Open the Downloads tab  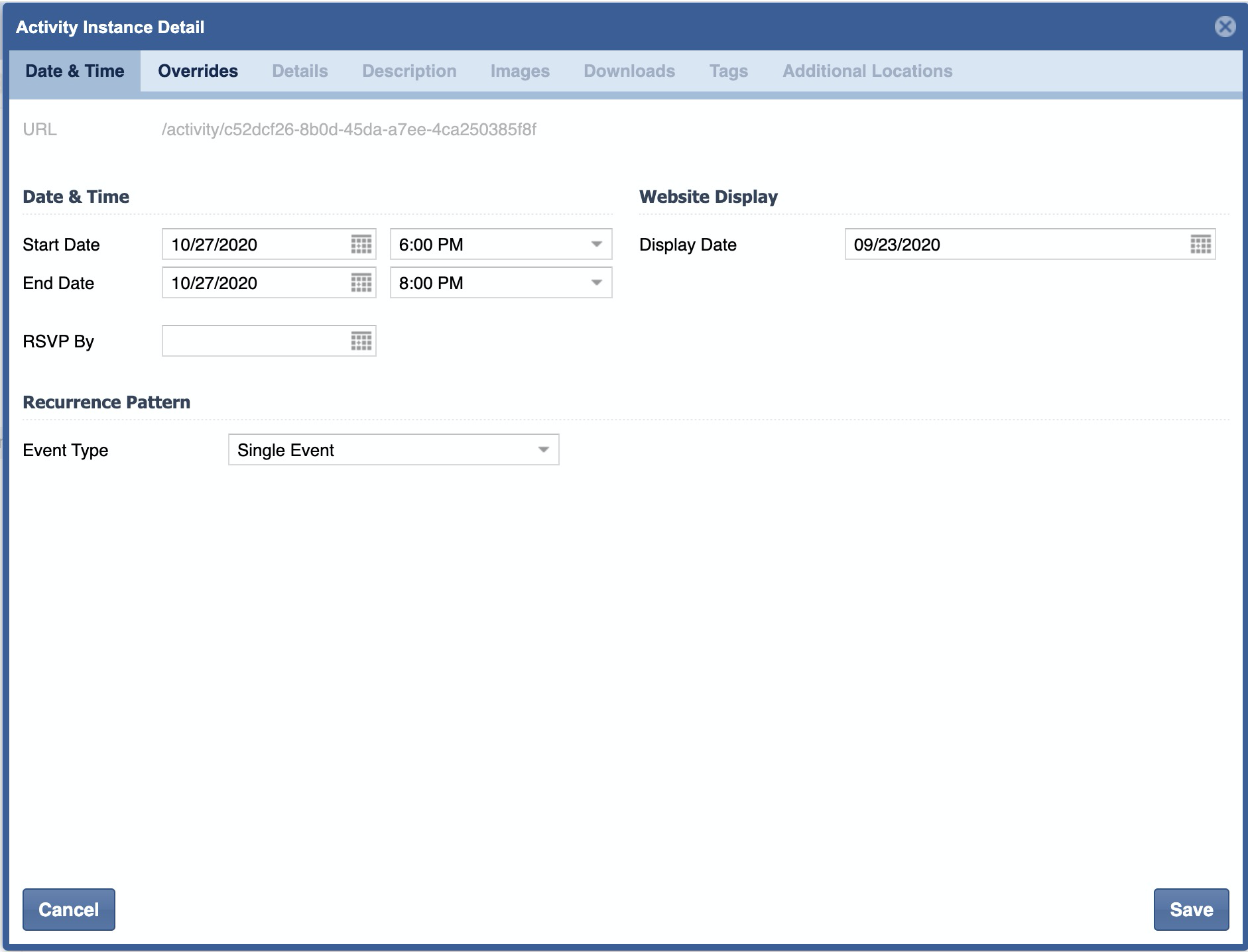pyautogui.click(x=629, y=71)
